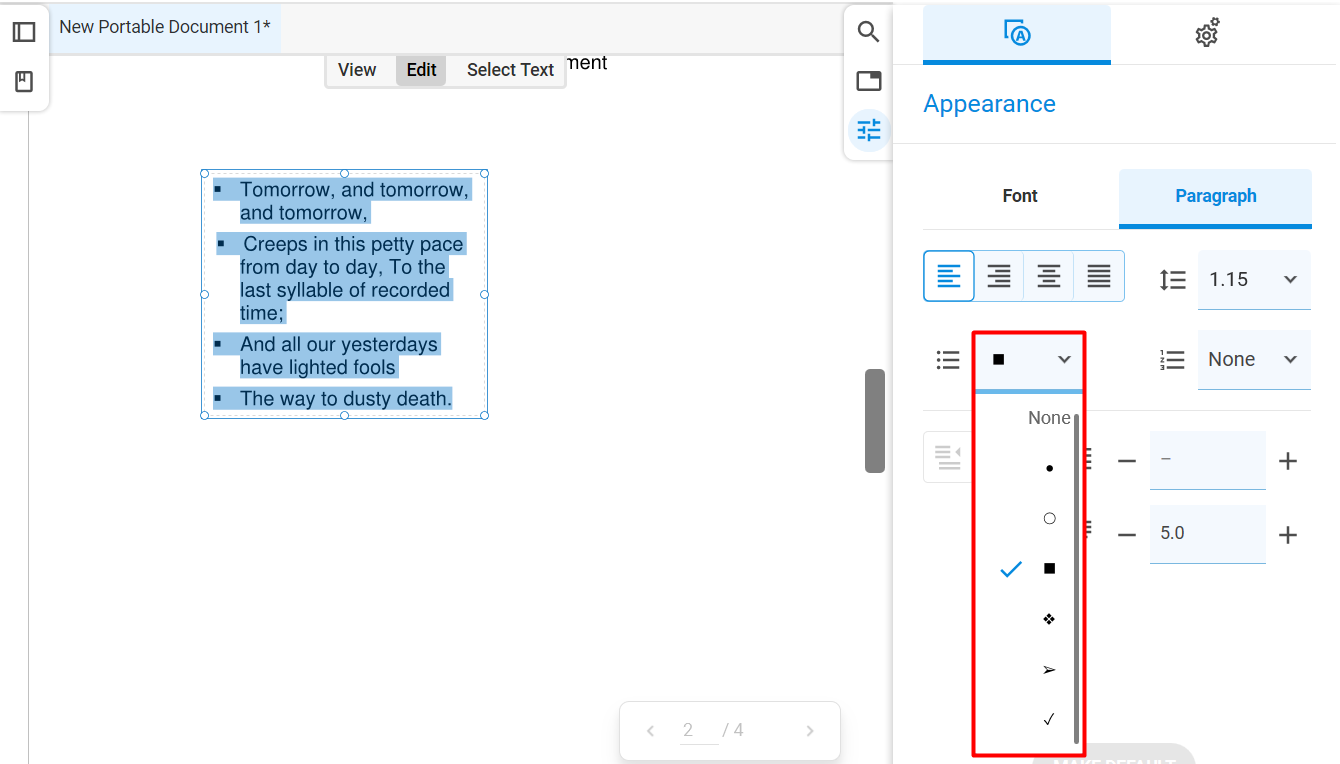Image resolution: width=1340 pixels, height=764 pixels.
Task: Toggle the sidebar panel icon
Action: pyautogui.click(x=24, y=32)
